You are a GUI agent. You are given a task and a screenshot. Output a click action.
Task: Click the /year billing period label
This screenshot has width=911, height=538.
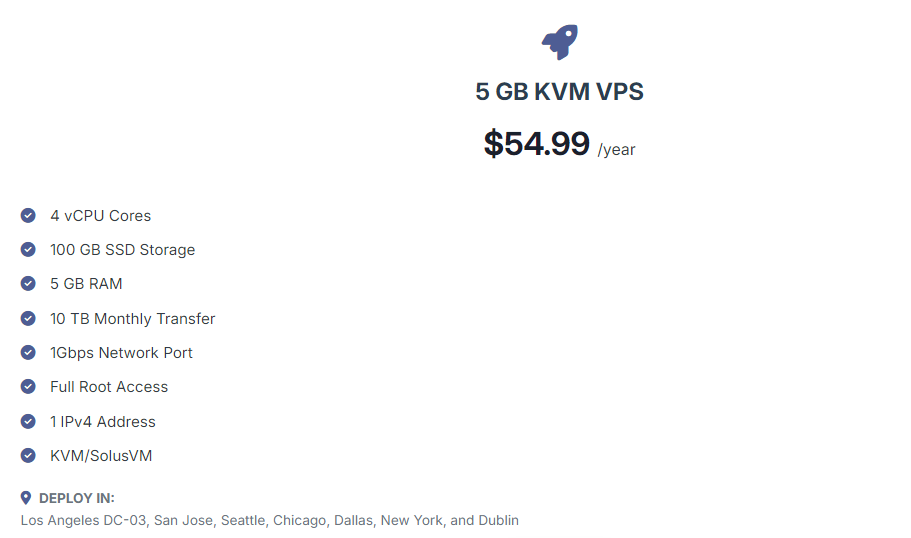pos(616,150)
